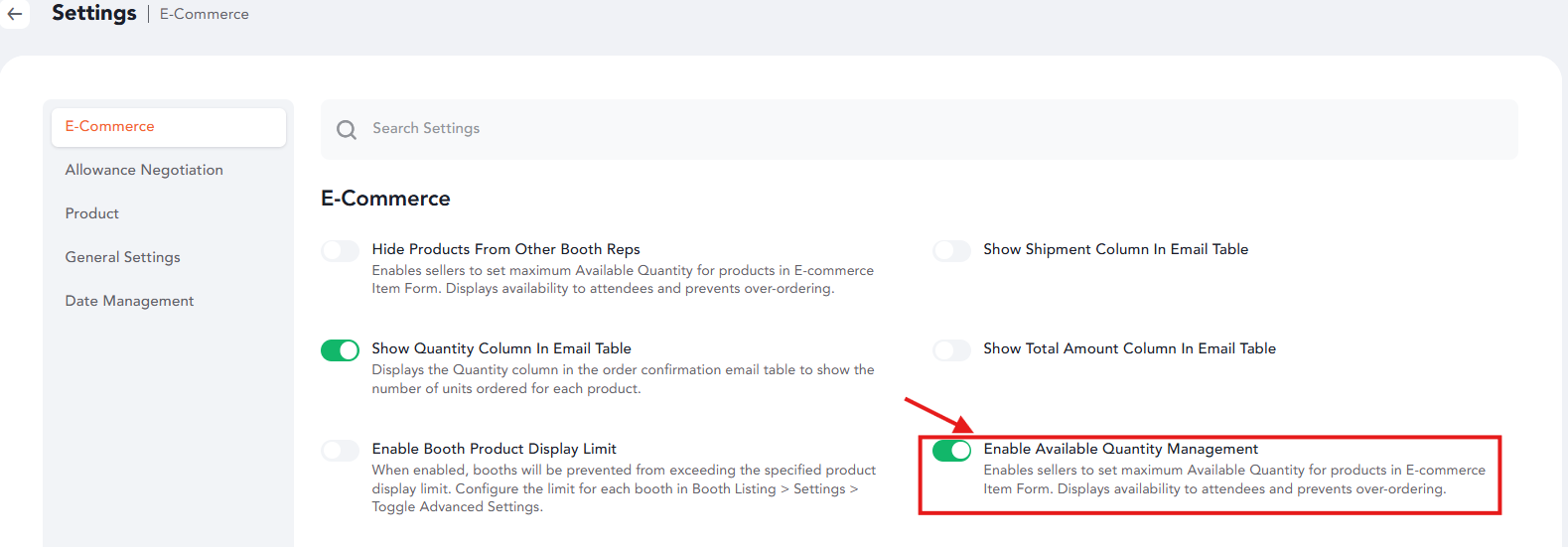Open the Allowance Negotiation settings section
This screenshot has width=1568, height=547.
[144, 170]
